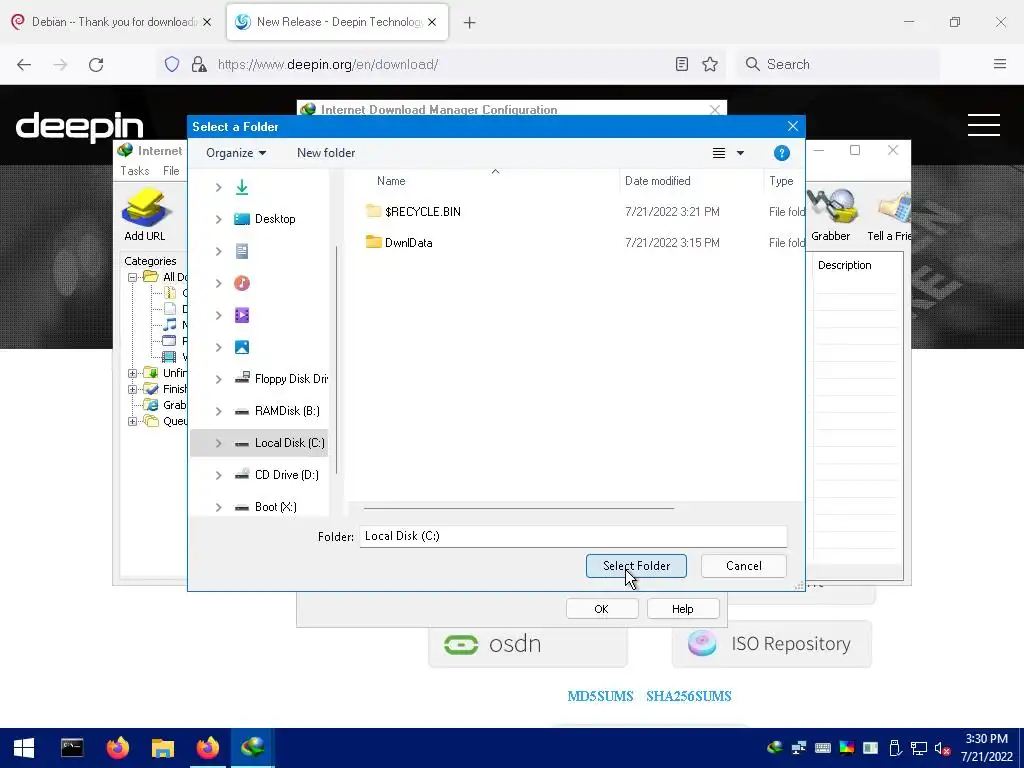Toggle reader view icon in address bar
Screen dimensions: 1024x768
point(682,64)
